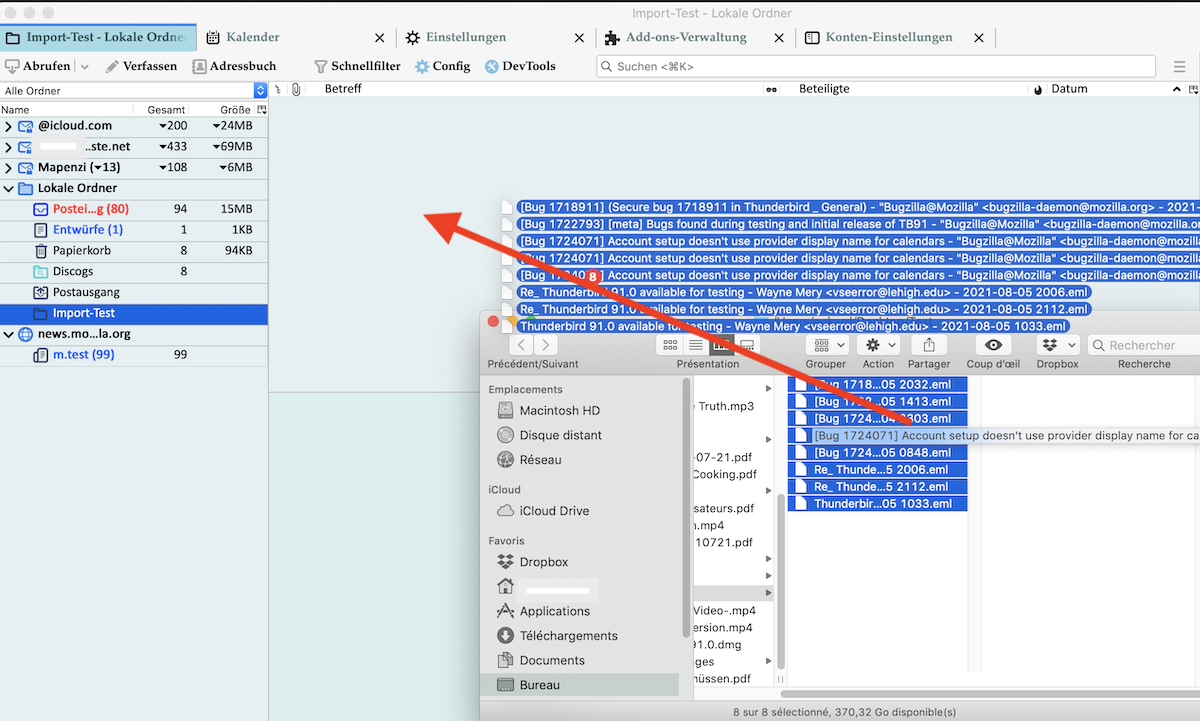Image resolution: width=1200 pixels, height=721 pixels.
Task: Expand the @icloud.com account folder tree
Action: point(9,126)
